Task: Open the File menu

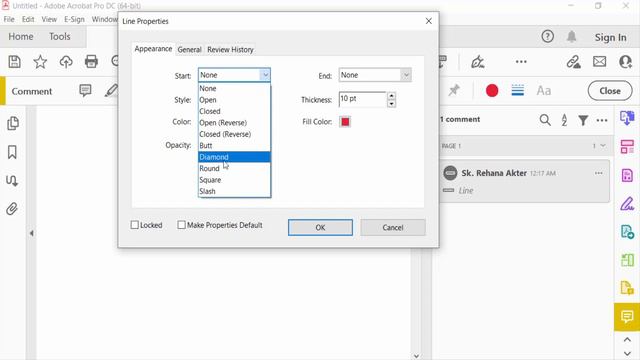Action: (9, 19)
